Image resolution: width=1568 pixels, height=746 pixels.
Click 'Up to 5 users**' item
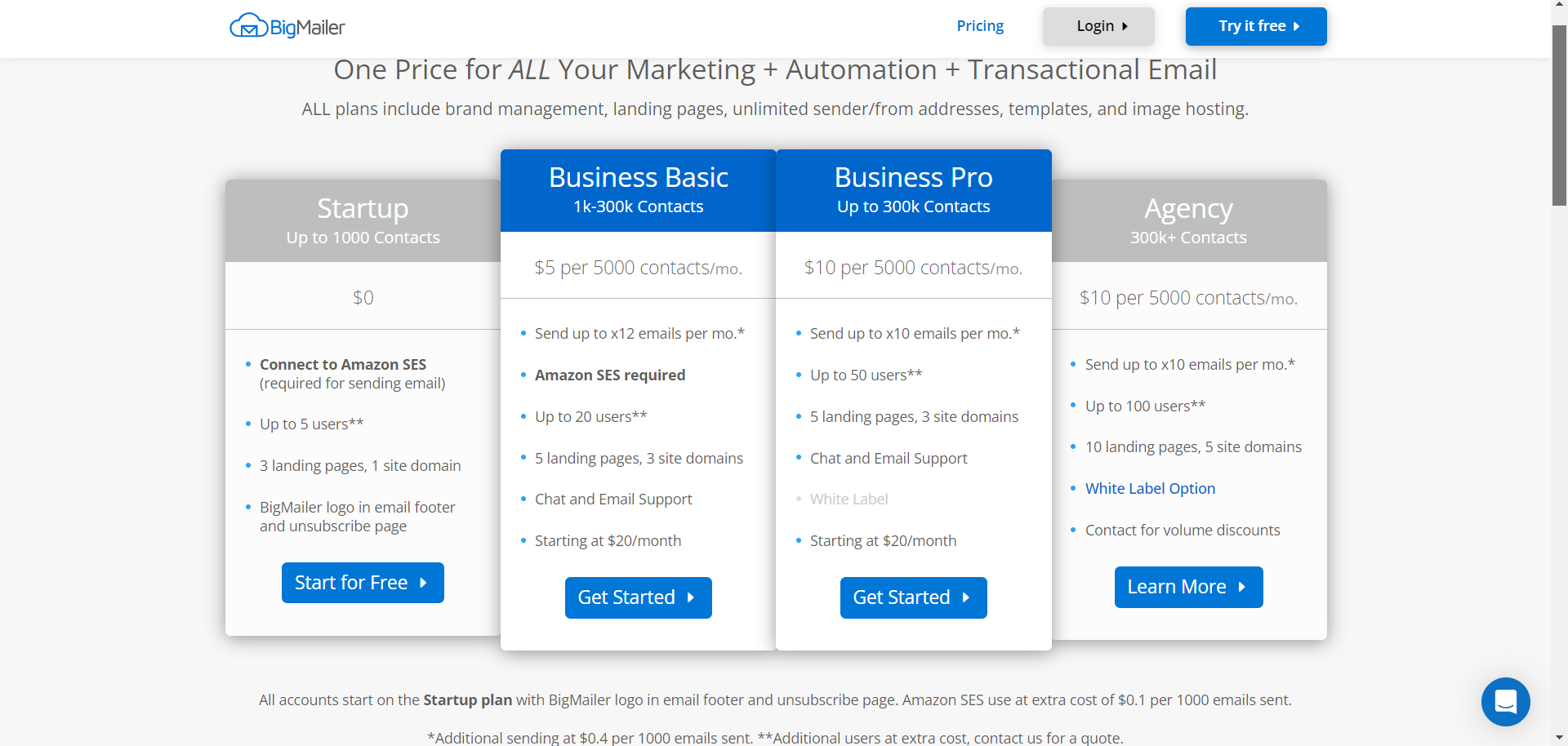pyautogui.click(x=311, y=424)
